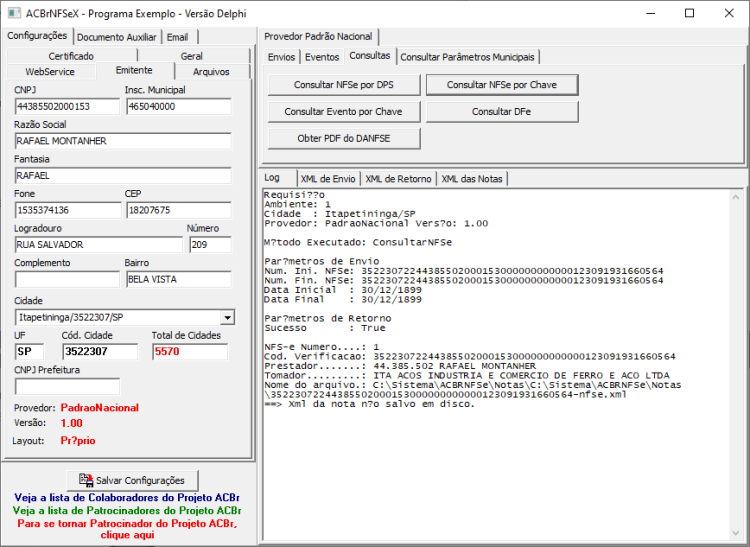Screen dimensions: 750x547
Task: Focus the Razão Social field
Action: click(x=123, y=141)
